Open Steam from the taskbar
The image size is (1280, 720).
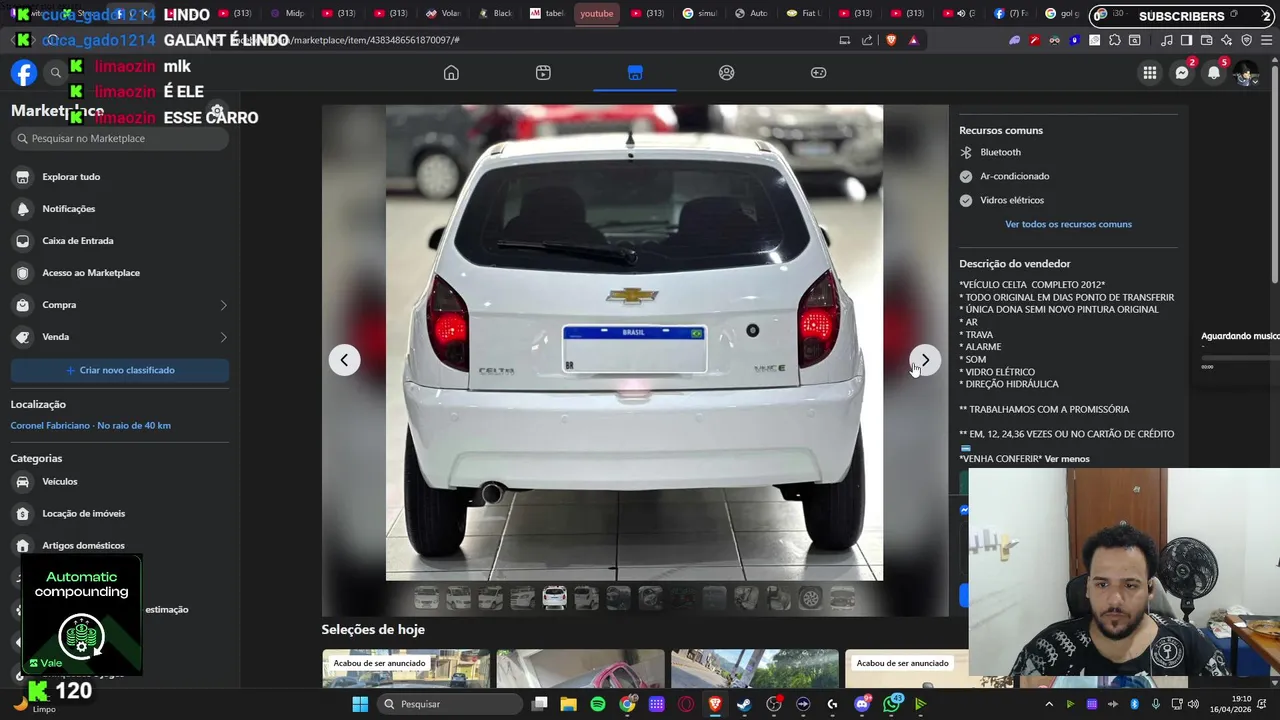(744, 704)
